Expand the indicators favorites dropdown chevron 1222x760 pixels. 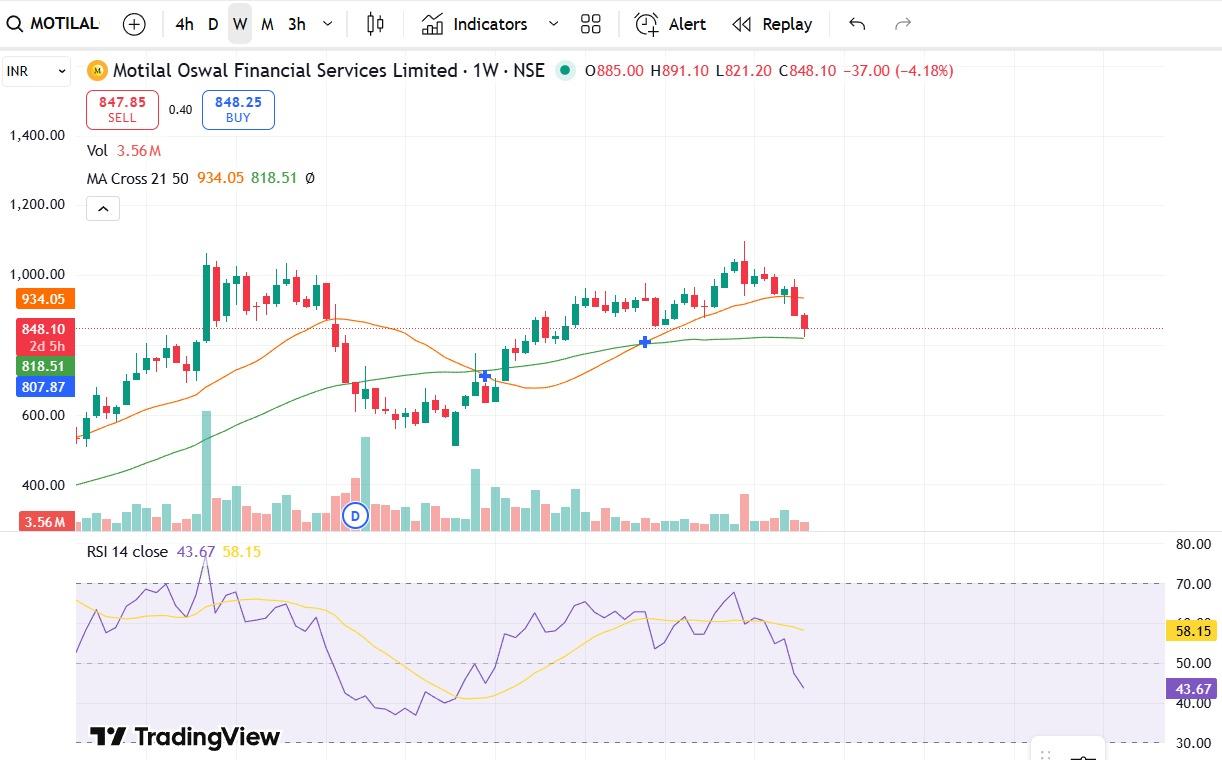click(x=553, y=24)
